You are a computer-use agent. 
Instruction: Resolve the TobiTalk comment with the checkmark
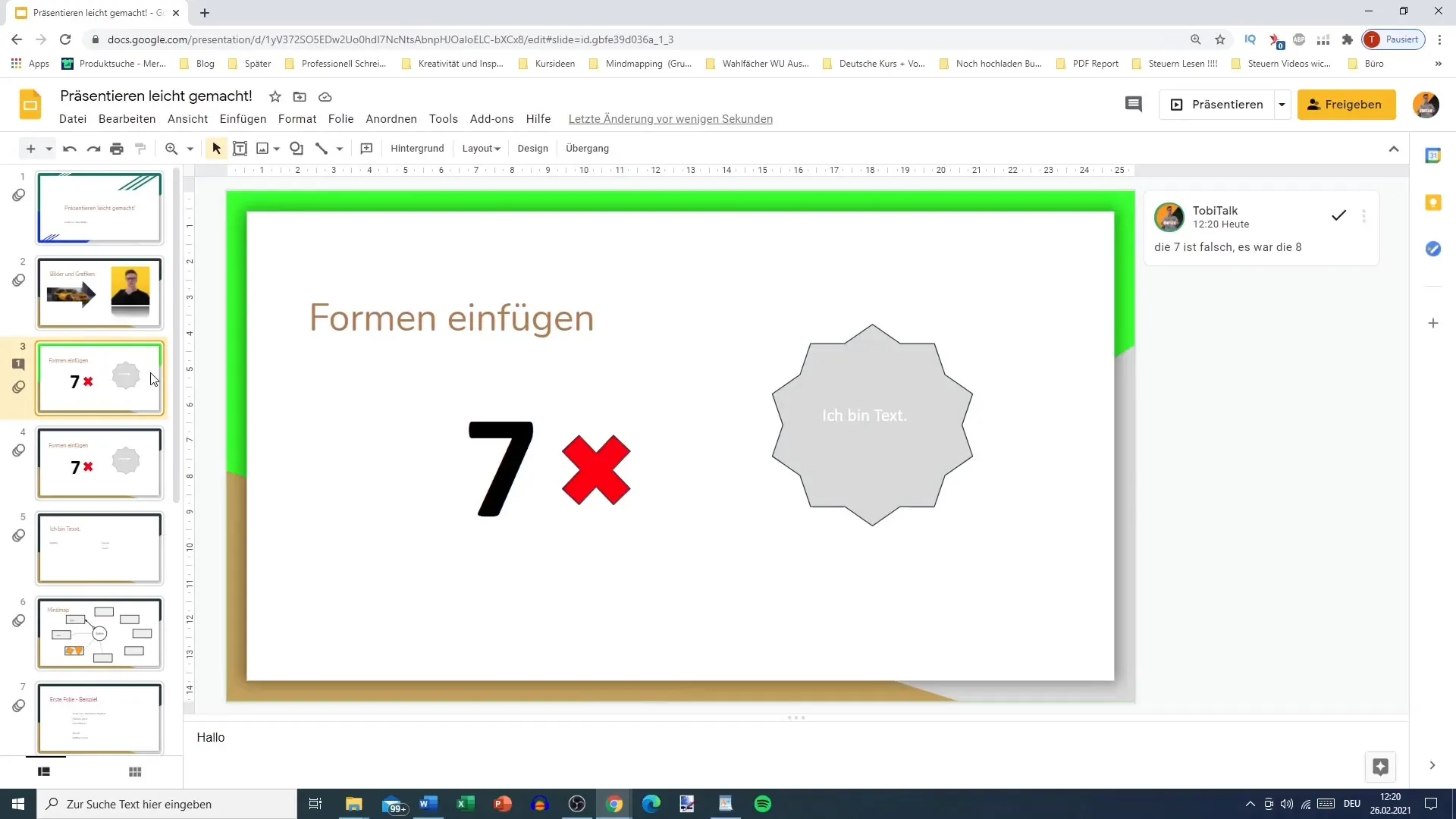(x=1338, y=216)
